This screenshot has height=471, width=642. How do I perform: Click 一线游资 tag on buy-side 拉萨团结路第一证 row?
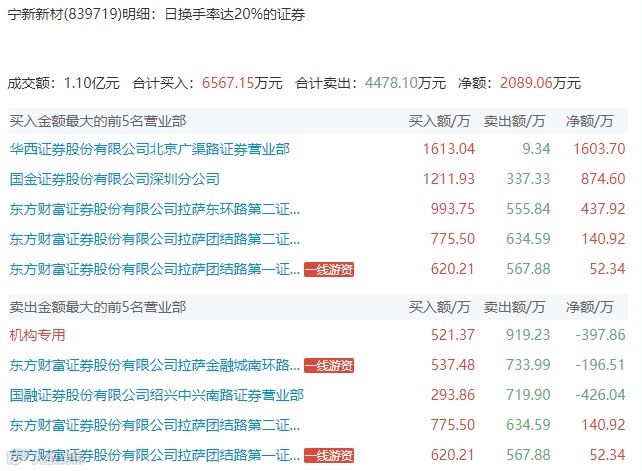coord(329,269)
